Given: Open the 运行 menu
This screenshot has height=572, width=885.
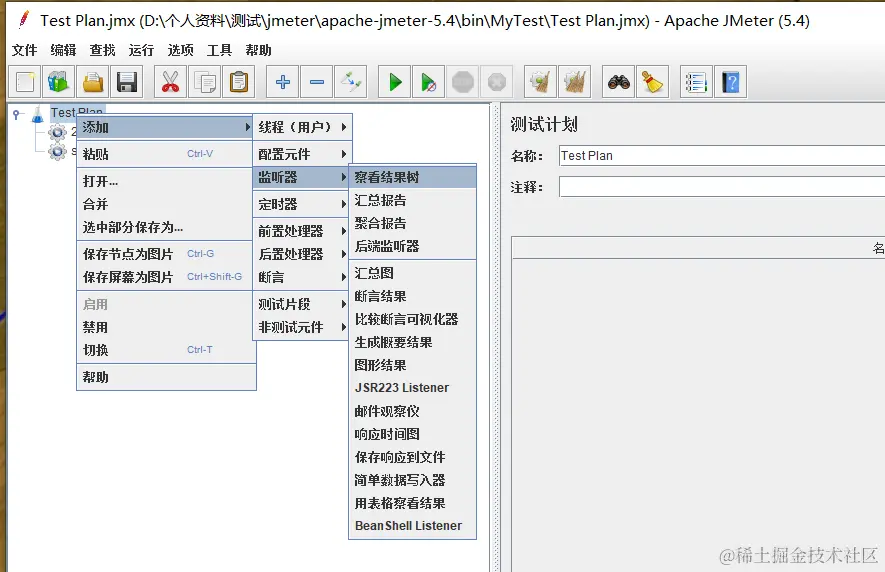Looking at the screenshot, I should [141, 50].
